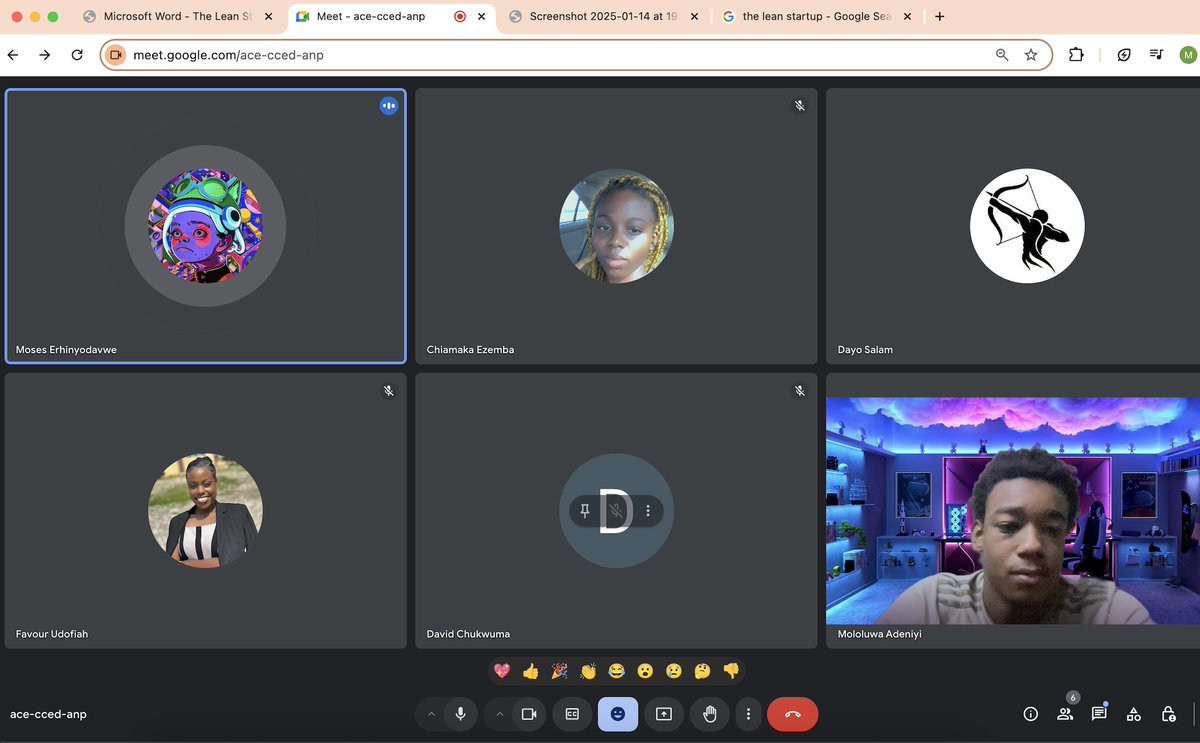Send the party popper reaction
Viewport: 1200px width, 743px height.
coord(560,671)
